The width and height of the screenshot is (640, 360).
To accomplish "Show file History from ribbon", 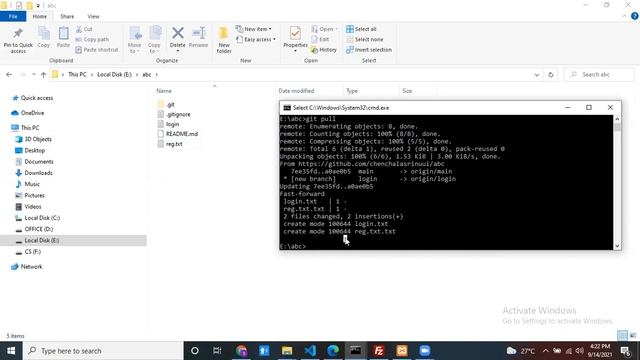I will (324, 50).
